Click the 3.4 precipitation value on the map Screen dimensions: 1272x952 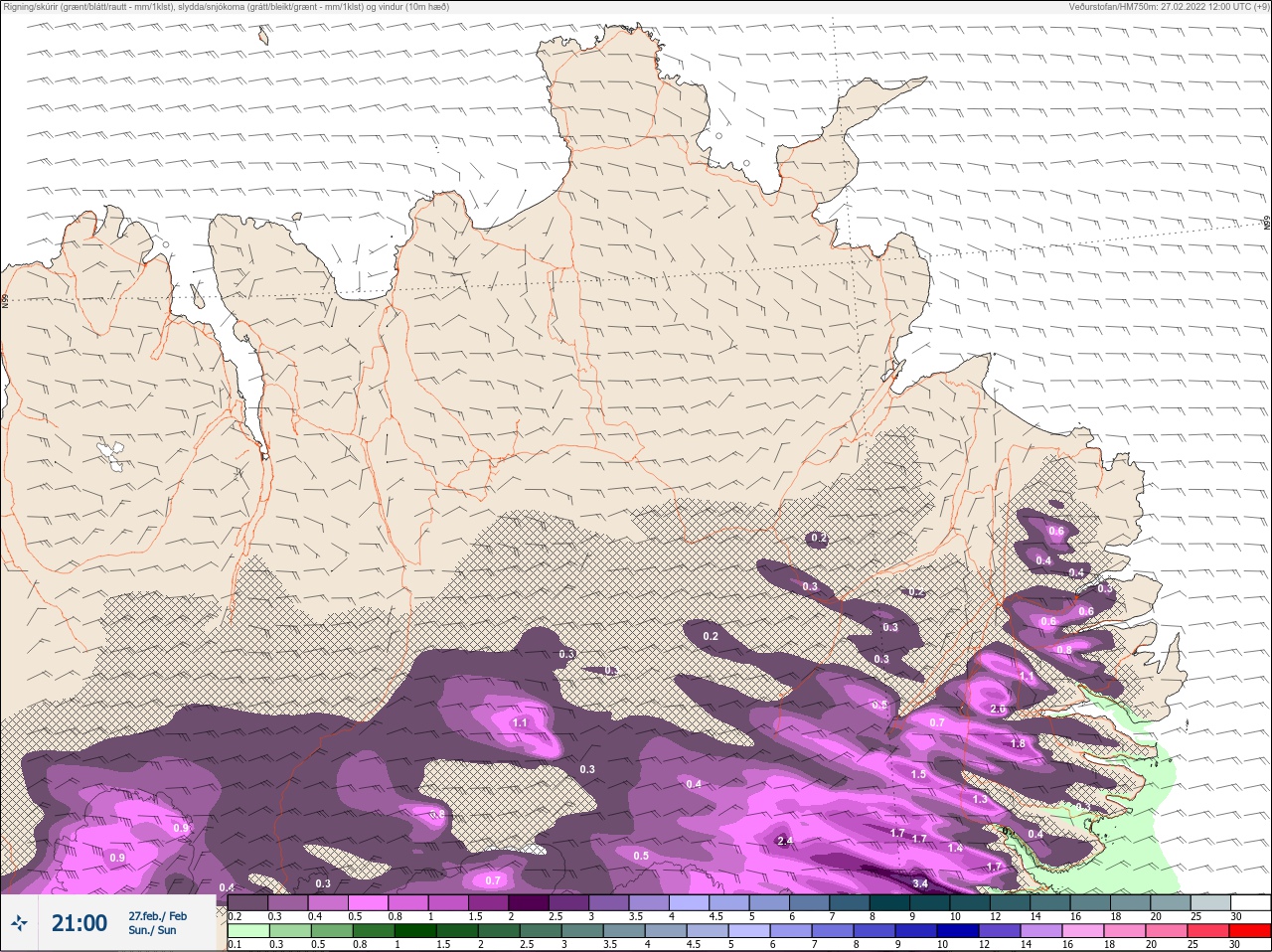[x=920, y=883]
